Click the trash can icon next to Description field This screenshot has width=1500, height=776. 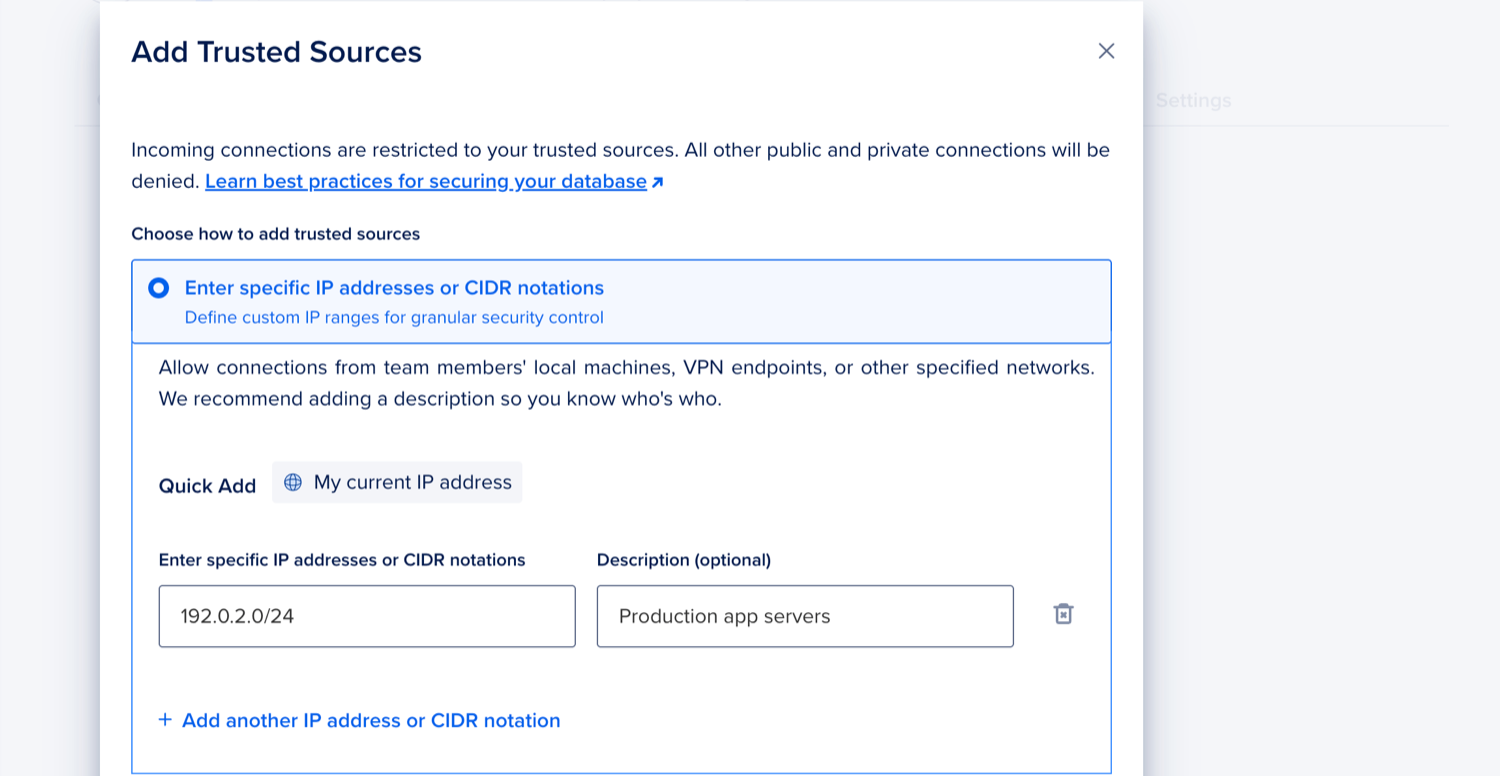click(x=1063, y=613)
